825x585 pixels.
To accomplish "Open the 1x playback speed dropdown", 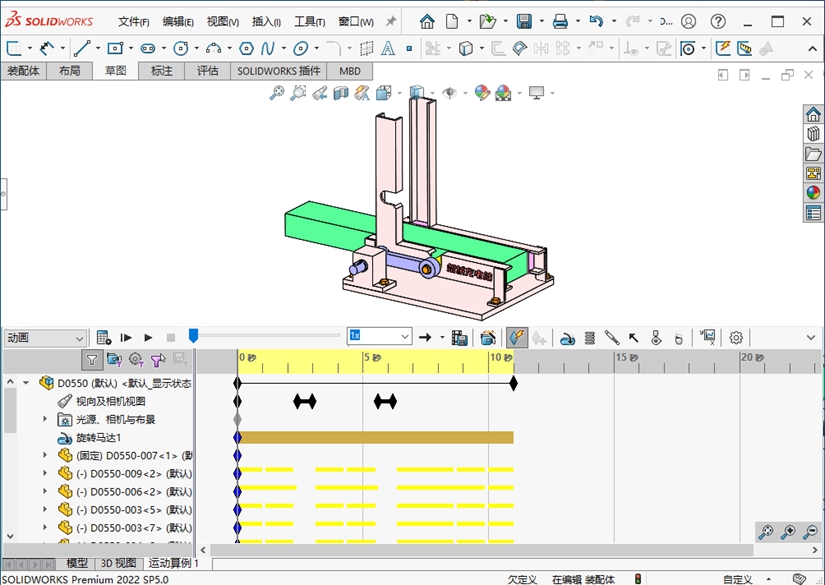I will click(404, 337).
